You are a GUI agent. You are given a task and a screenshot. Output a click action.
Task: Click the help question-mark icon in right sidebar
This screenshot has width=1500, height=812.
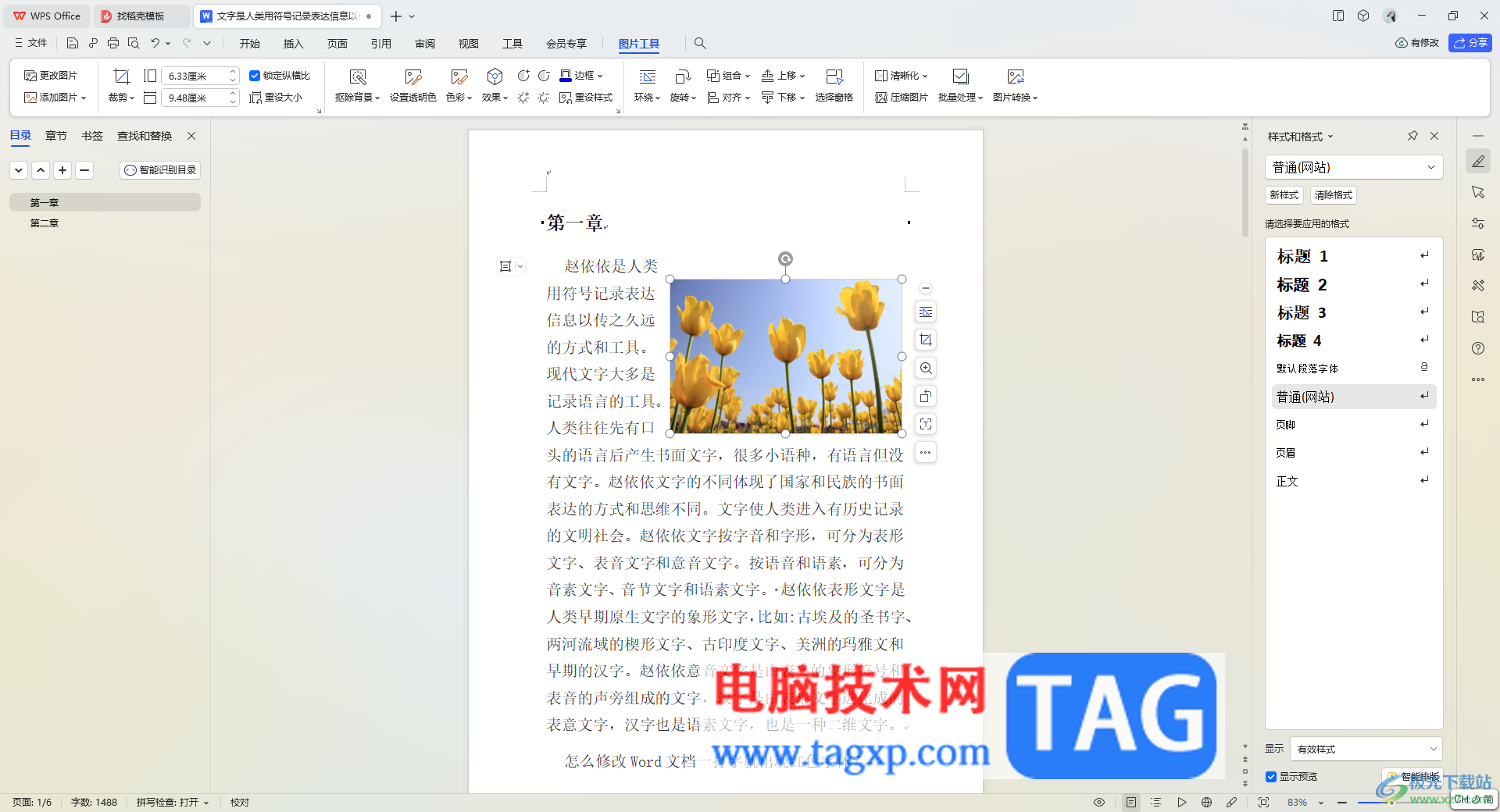(1478, 348)
